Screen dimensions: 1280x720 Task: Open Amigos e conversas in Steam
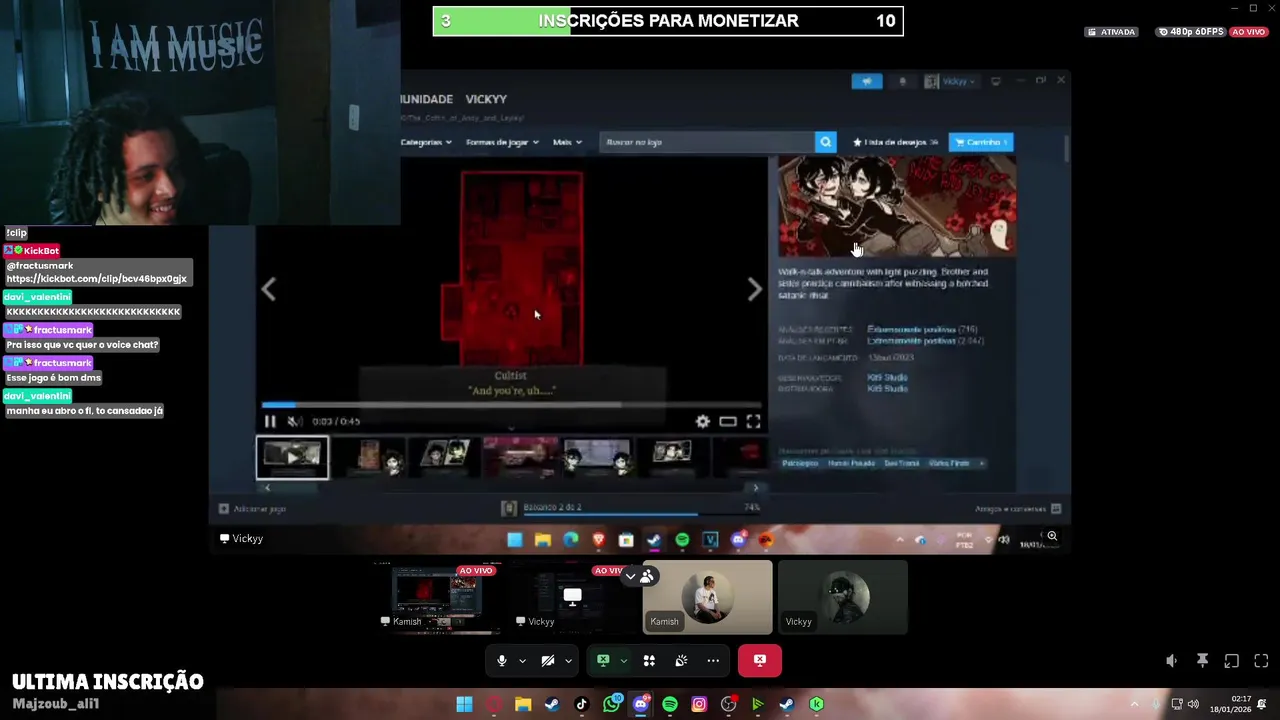(x=1018, y=508)
